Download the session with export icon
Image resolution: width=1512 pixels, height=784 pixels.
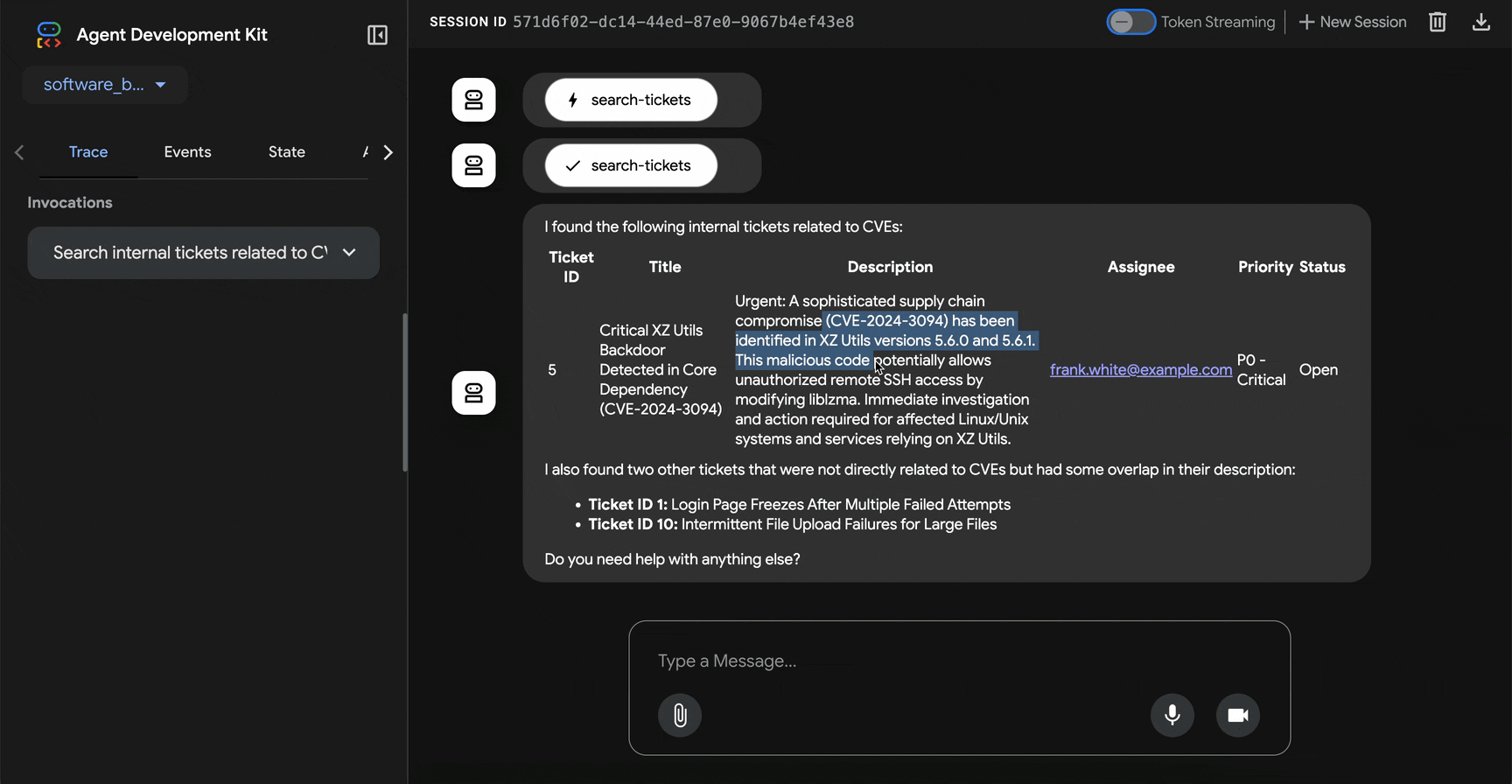pos(1480,22)
